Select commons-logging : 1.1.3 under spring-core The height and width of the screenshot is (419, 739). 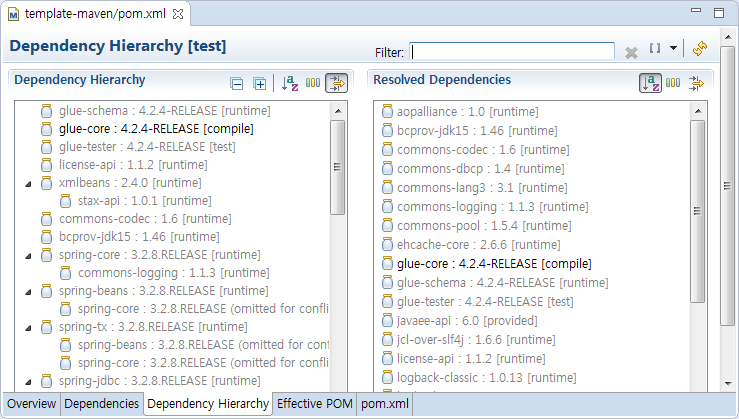point(173,272)
